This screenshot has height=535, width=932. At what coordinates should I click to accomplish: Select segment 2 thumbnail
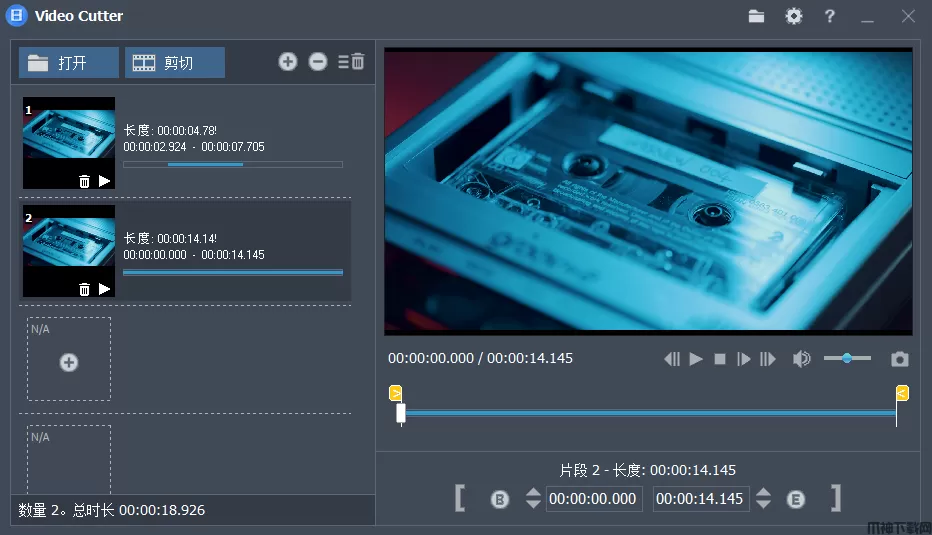[69, 251]
